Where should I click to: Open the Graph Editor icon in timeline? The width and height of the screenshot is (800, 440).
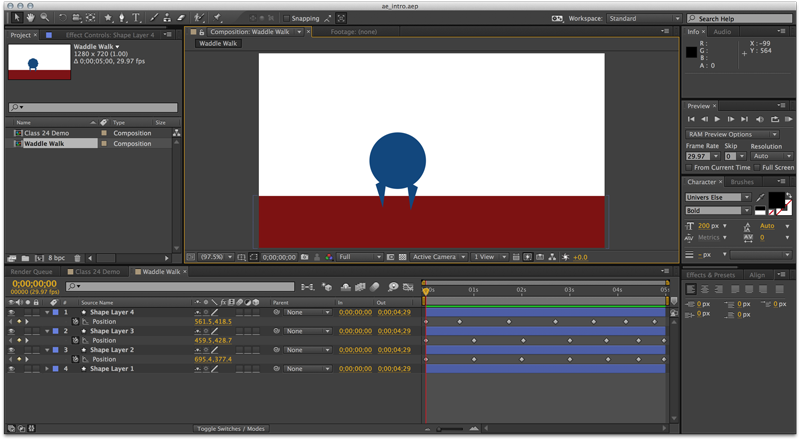408,287
